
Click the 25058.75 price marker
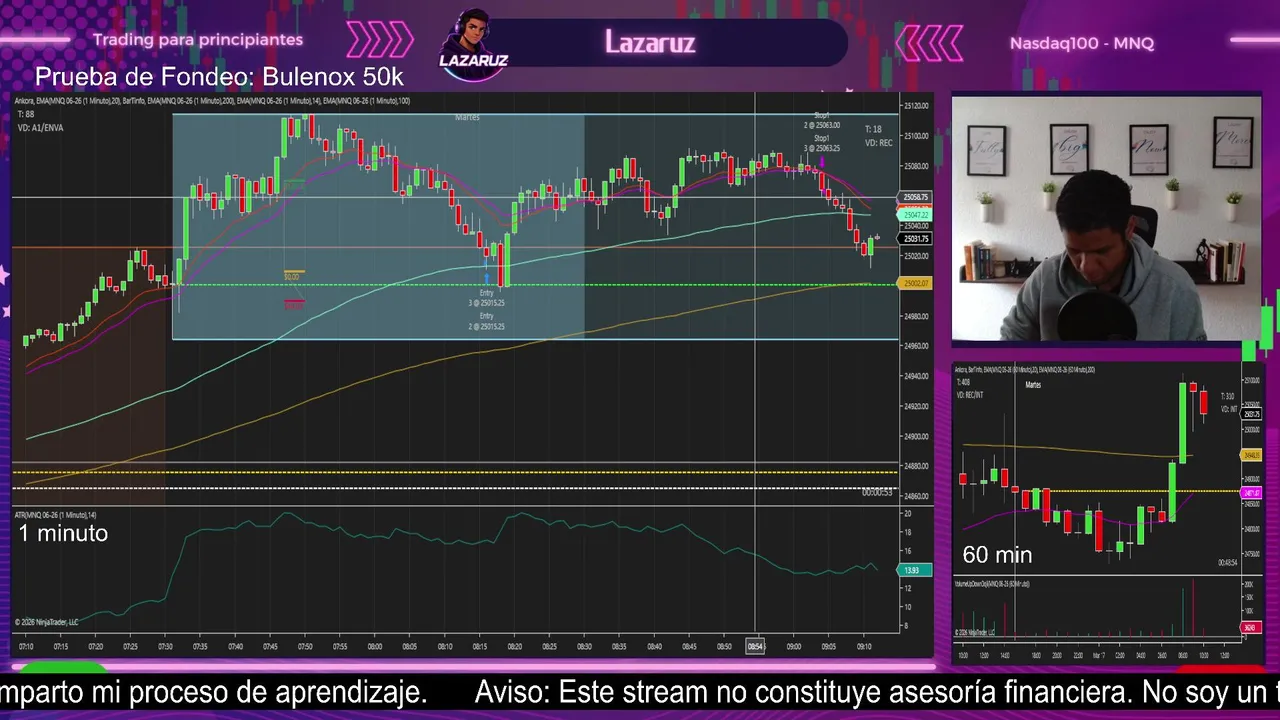(915, 198)
